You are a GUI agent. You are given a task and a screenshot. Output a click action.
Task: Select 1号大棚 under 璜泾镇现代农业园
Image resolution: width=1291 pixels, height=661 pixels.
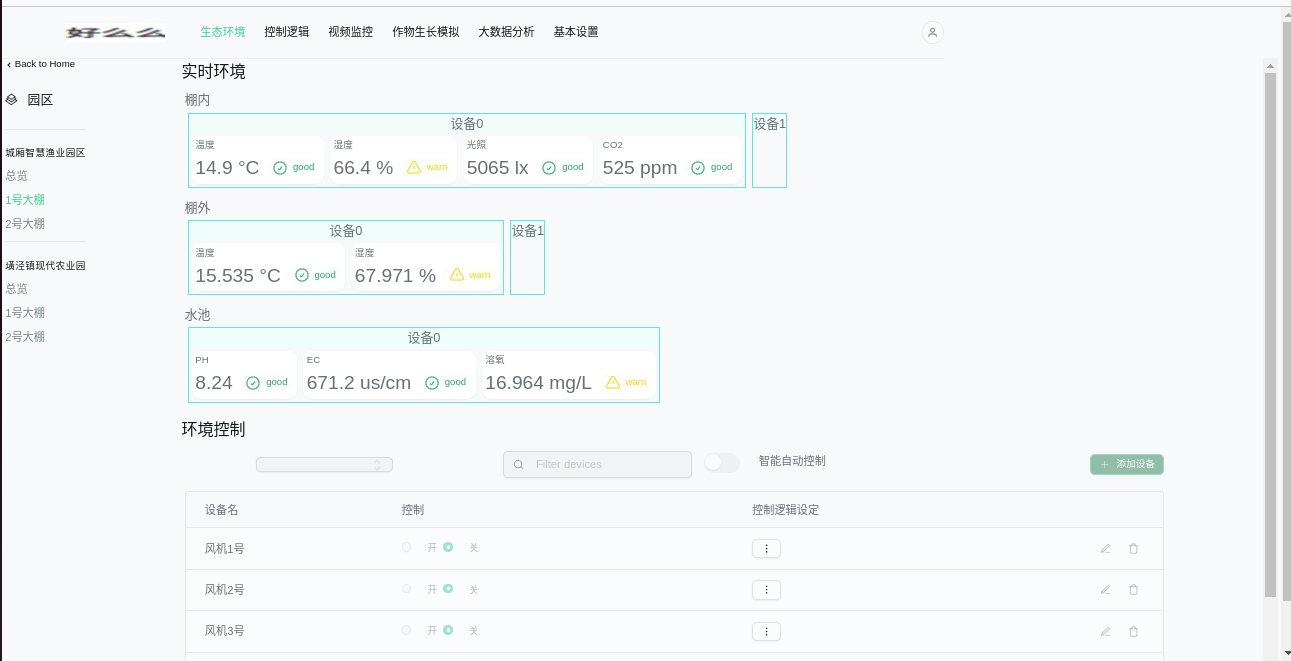(x=25, y=313)
